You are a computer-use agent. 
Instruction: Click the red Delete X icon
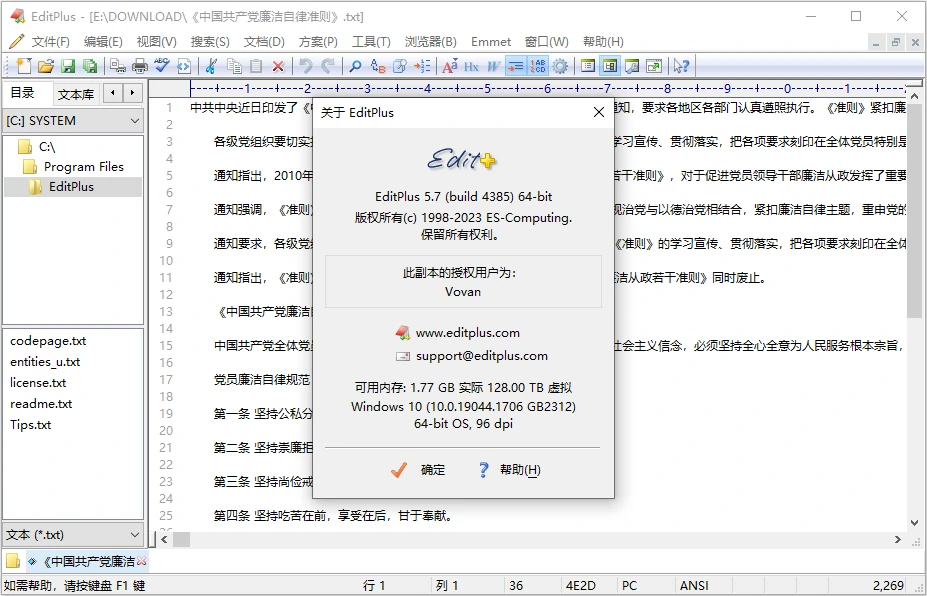[x=278, y=66]
